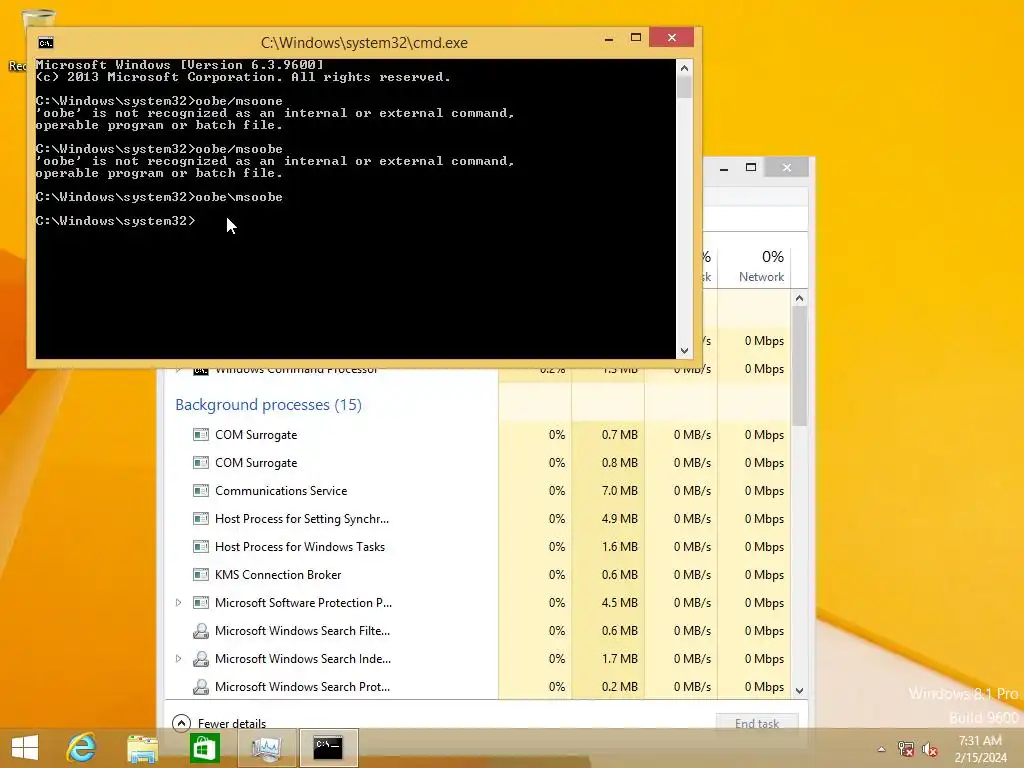
Task: Select the KMS Connection Broker row
Action: coord(478,575)
